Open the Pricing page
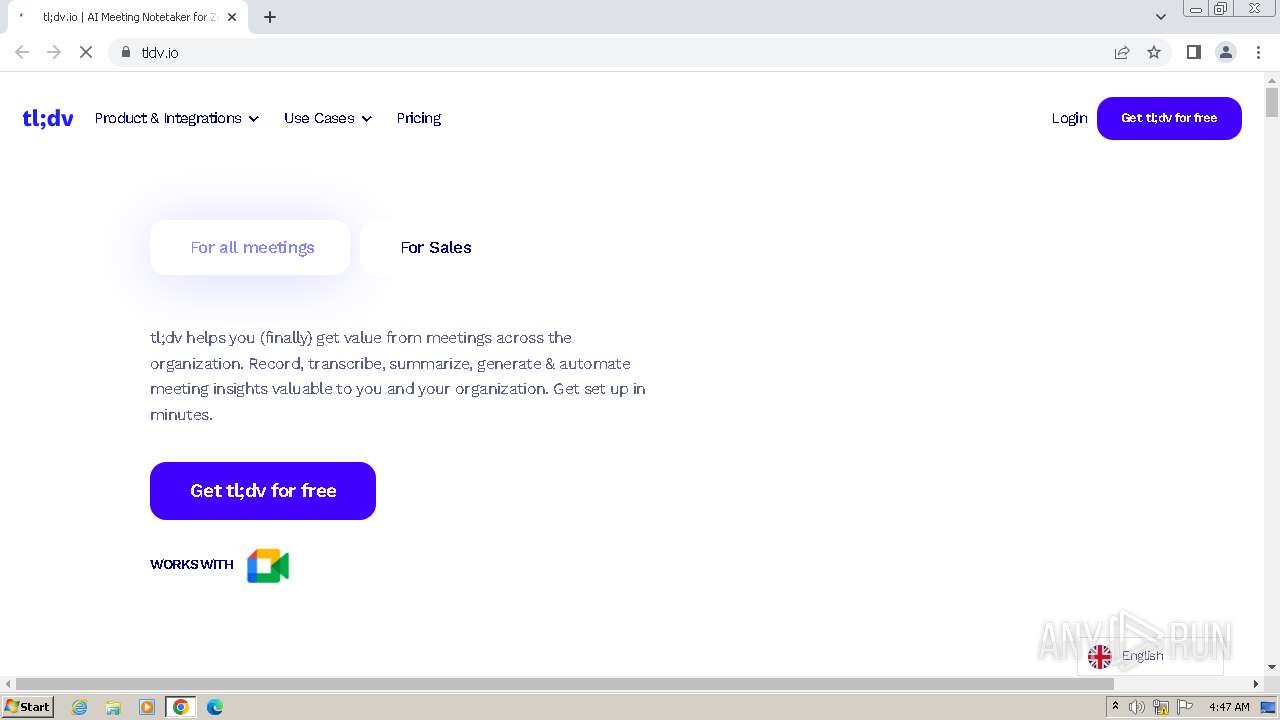This screenshot has width=1280, height=720. tap(419, 118)
